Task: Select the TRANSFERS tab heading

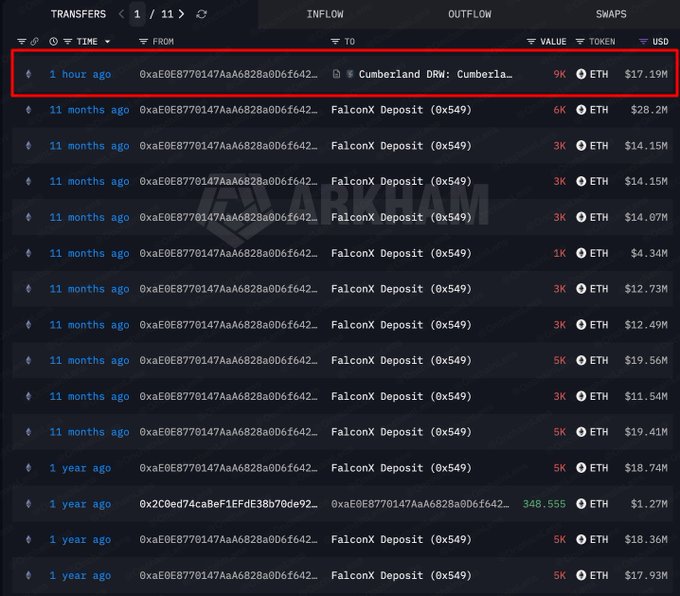Action: click(78, 14)
